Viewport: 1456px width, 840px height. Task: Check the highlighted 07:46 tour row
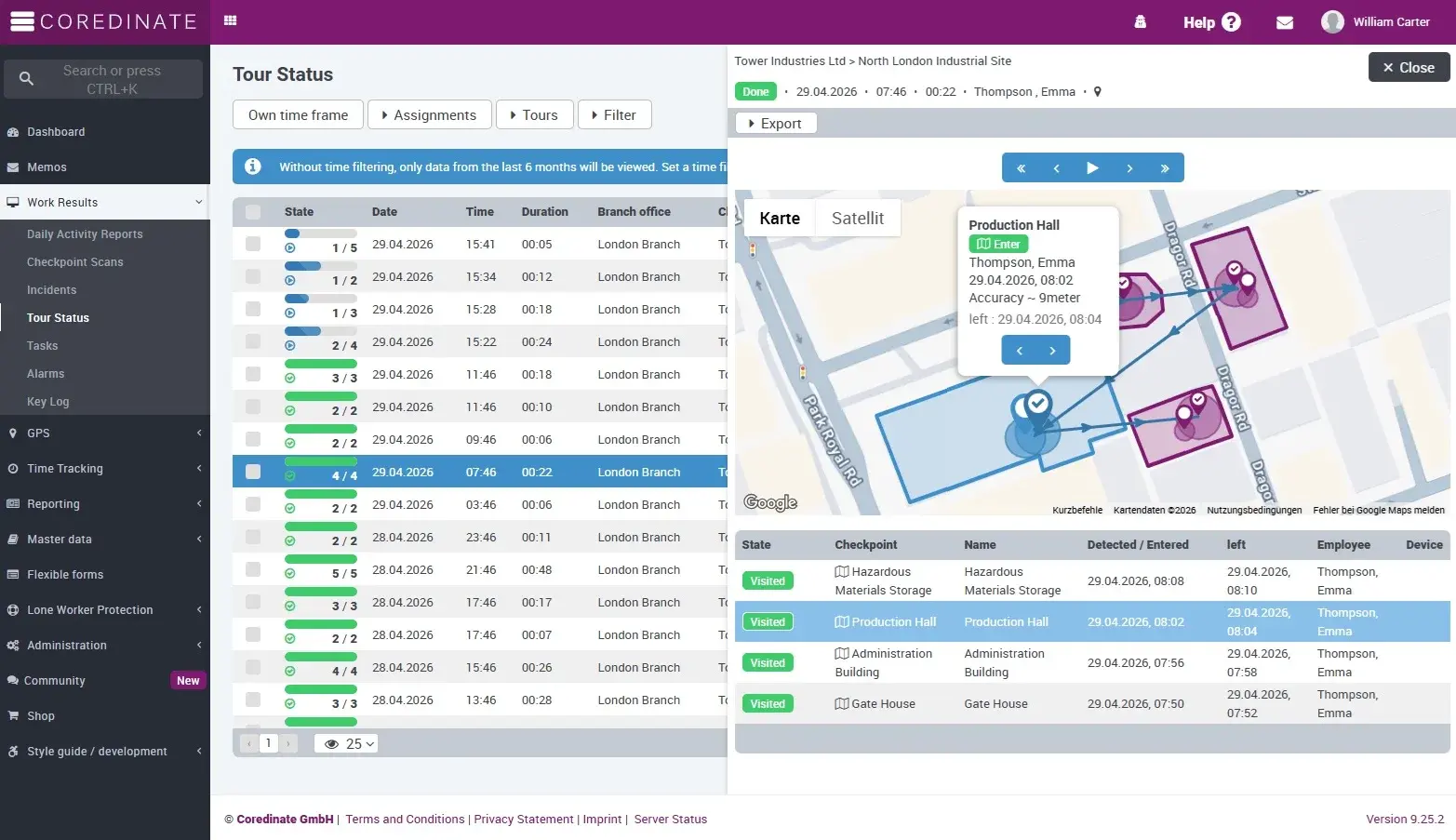253,472
